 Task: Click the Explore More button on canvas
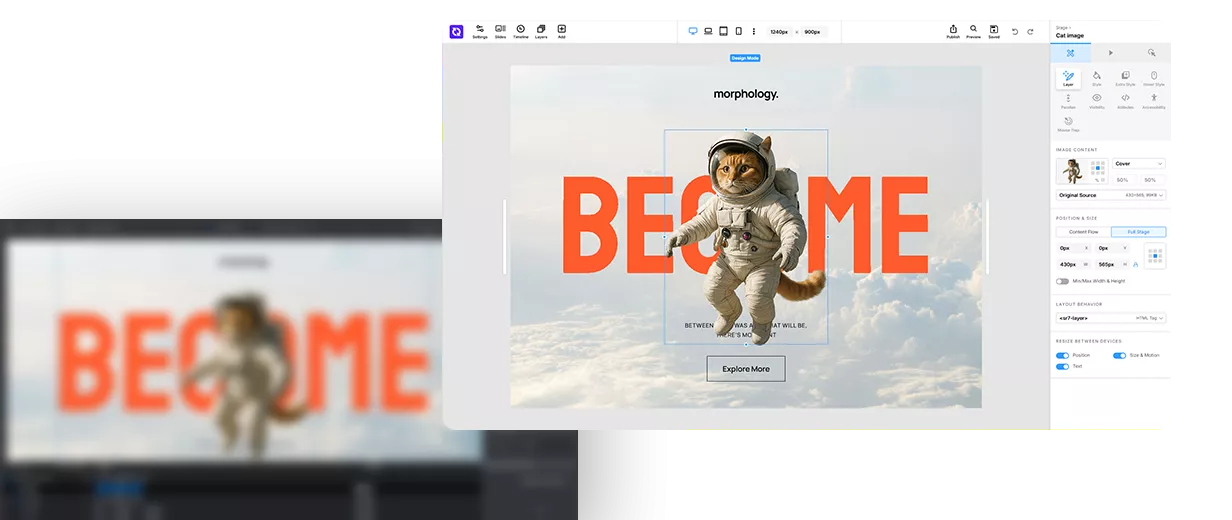click(x=746, y=369)
